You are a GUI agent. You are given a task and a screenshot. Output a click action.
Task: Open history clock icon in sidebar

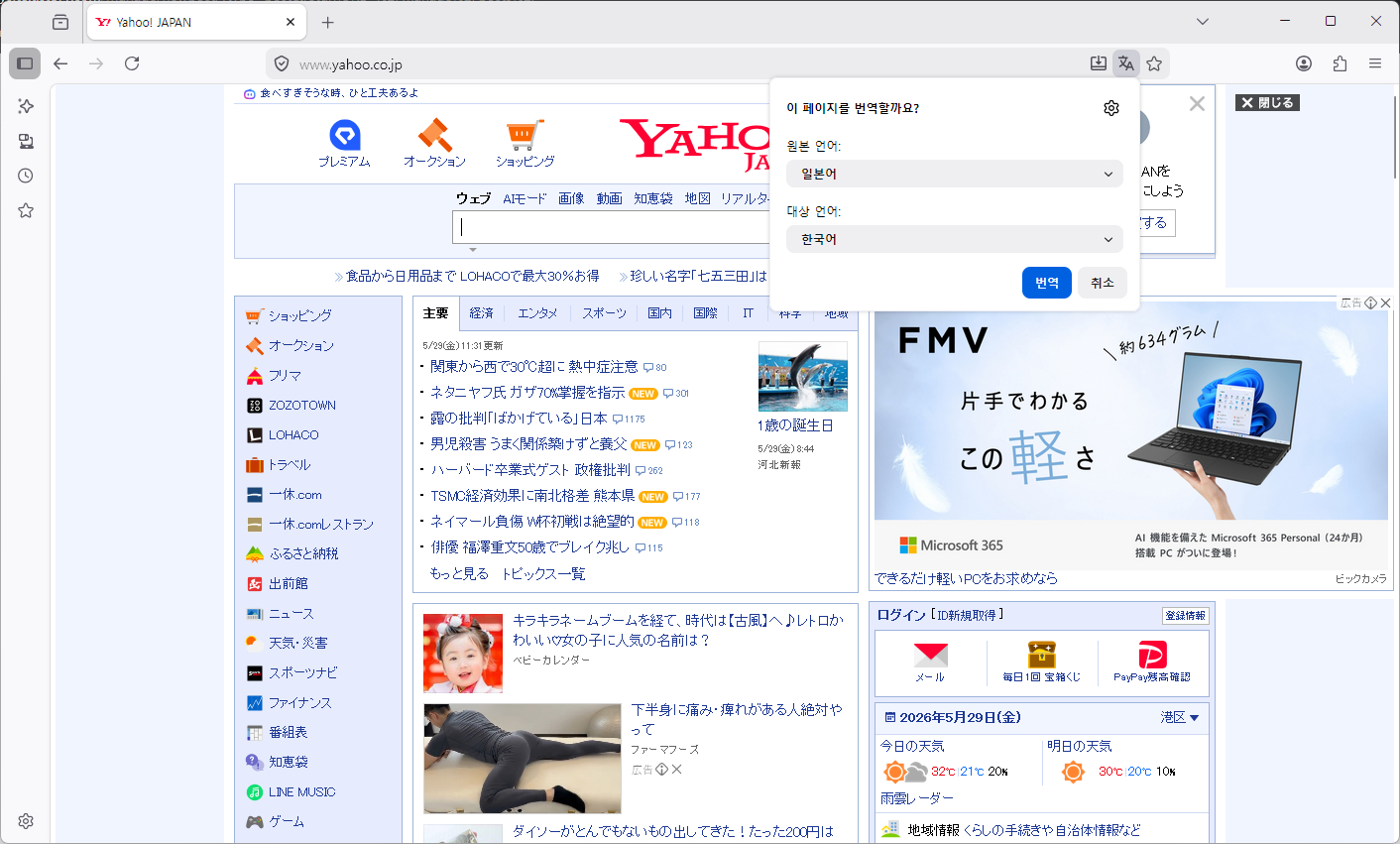click(26, 176)
